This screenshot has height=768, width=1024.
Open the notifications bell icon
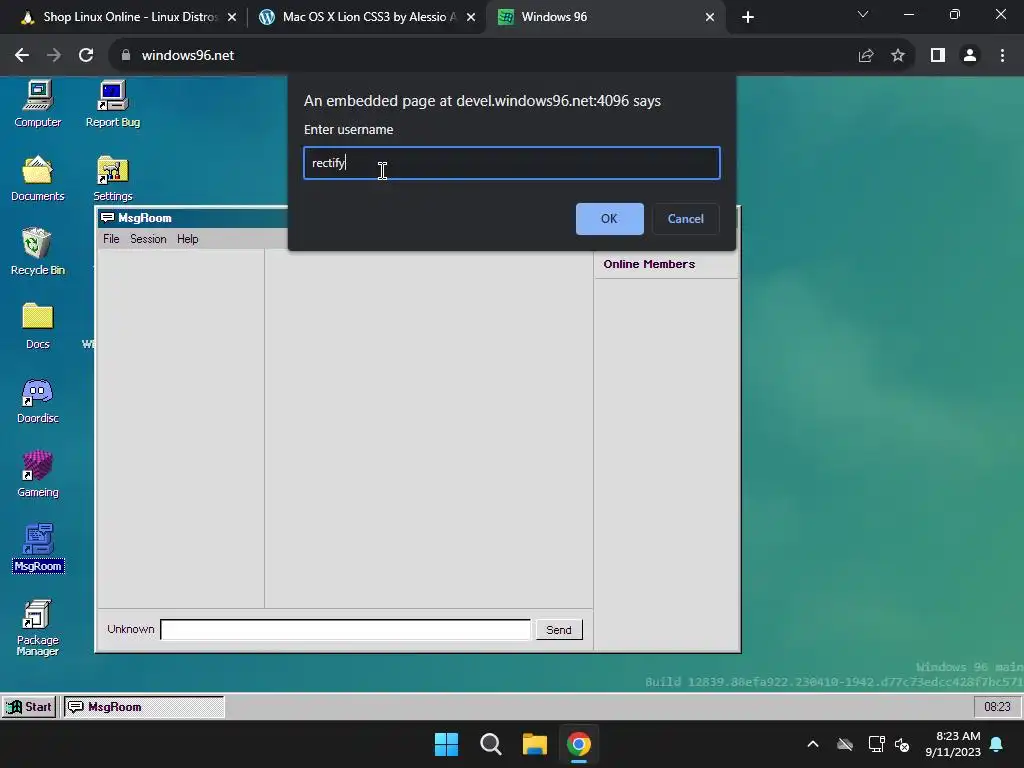pos(997,744)
